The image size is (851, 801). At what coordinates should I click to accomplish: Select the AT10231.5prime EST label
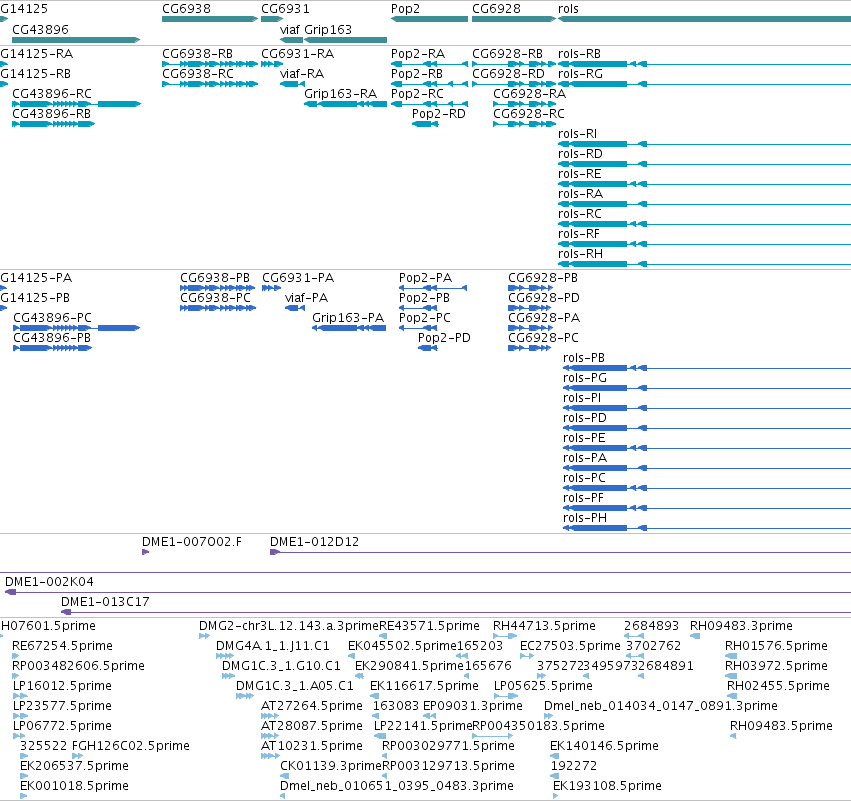(x=312, y=746)
